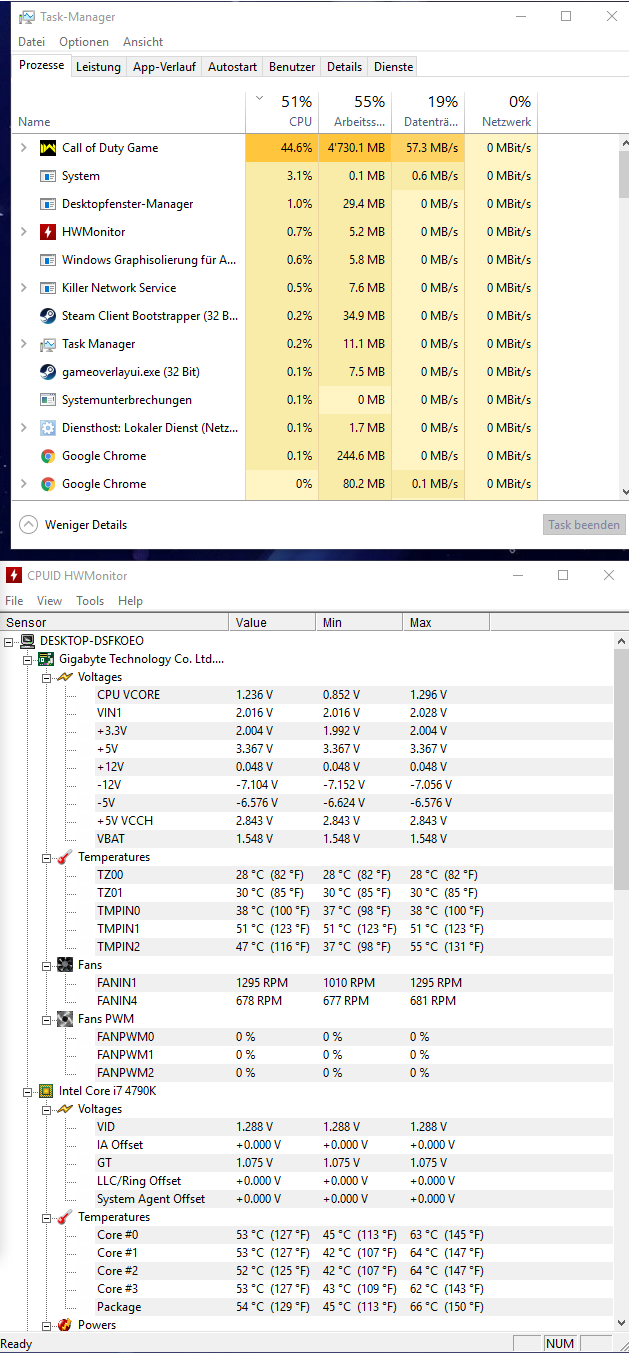Sort processes by Arbeitsspeicher column
The image size is (629, 1353).
pyautogui.click(x=355, y=111)
